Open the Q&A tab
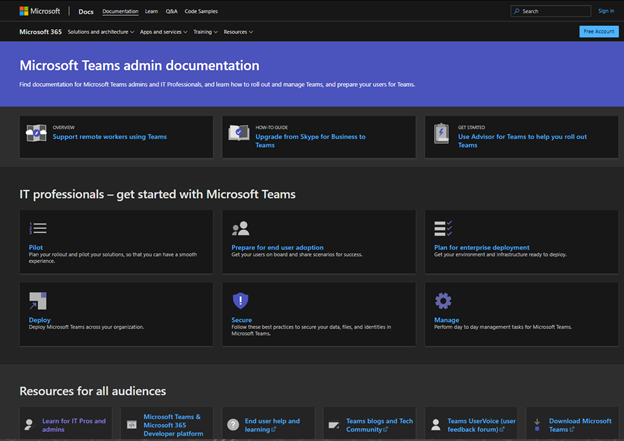The height and width of the screenshot is (441, 624). 172,11
